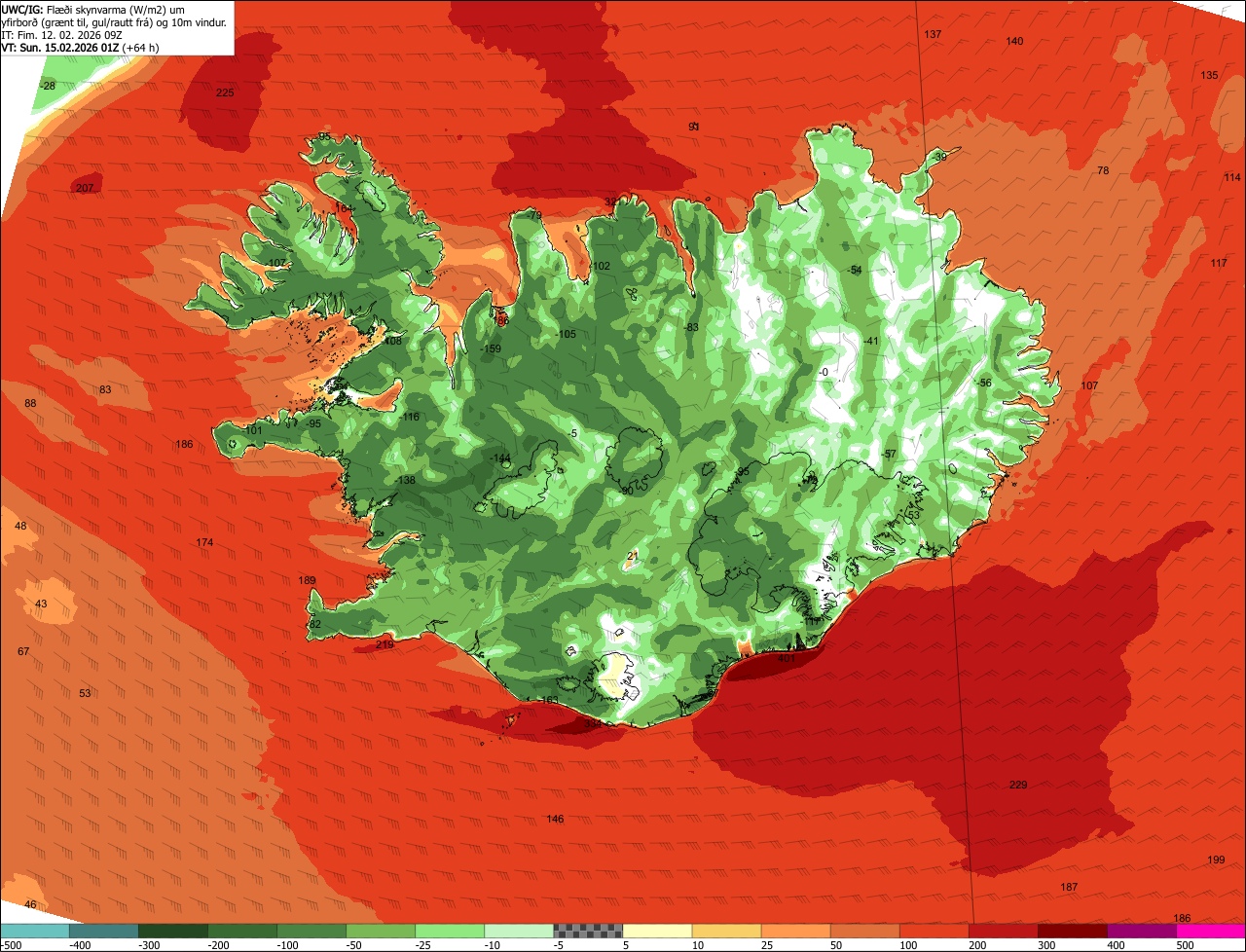
Task: Click the -101 value on Snæfellsnes peninsula
Action: 252,430
